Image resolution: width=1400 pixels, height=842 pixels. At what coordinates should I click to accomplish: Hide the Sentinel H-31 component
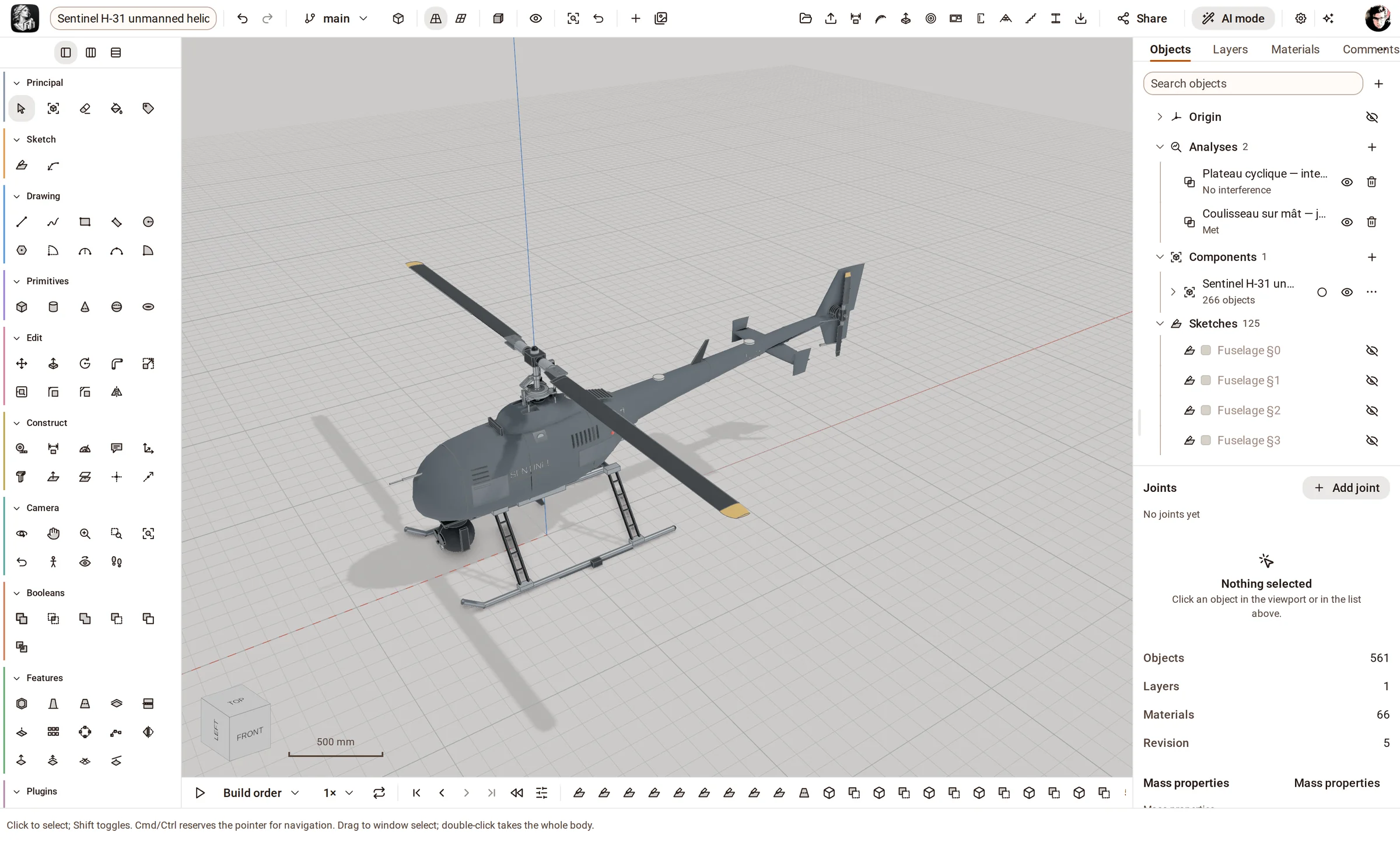tap(1347, 292)
